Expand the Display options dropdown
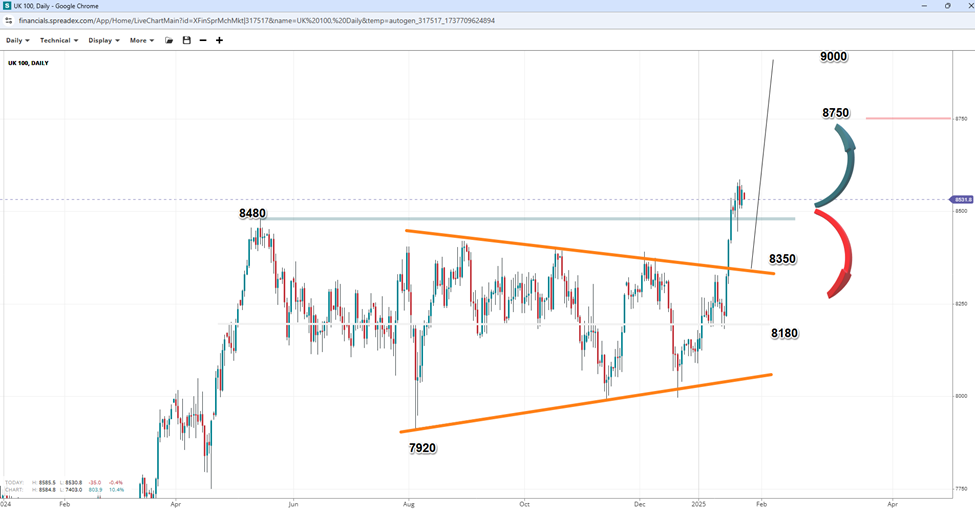 point(104,41)
